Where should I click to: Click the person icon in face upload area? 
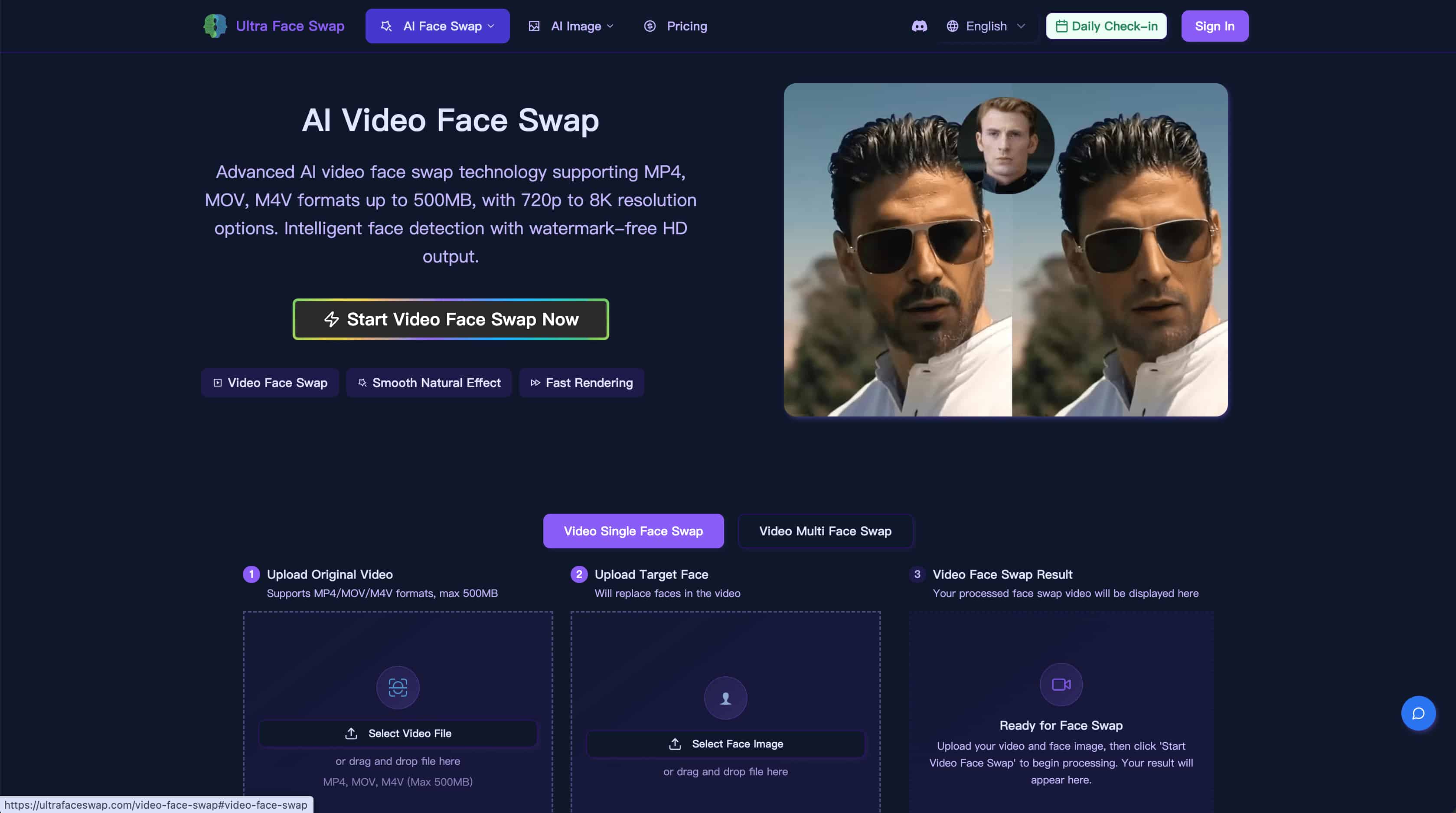[725, 698]
